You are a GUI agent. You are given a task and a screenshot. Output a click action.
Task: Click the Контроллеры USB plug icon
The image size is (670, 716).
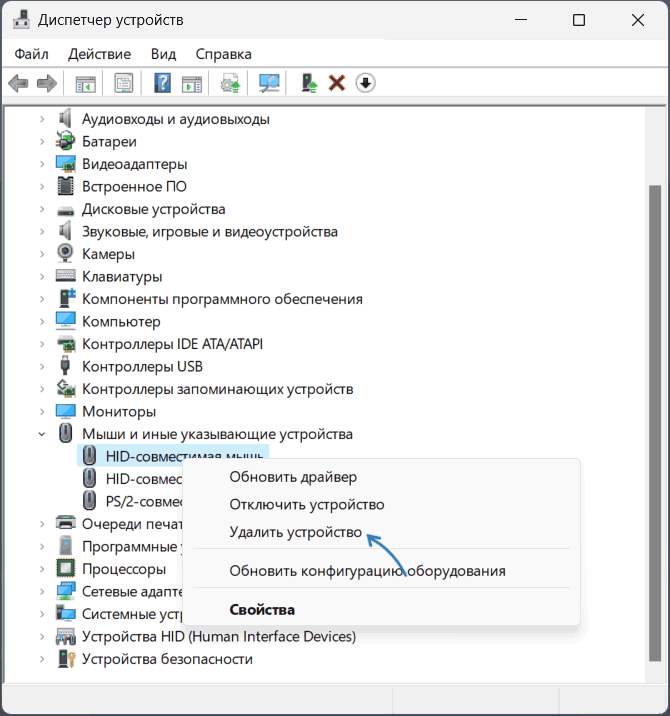click(x=65, y=366)
